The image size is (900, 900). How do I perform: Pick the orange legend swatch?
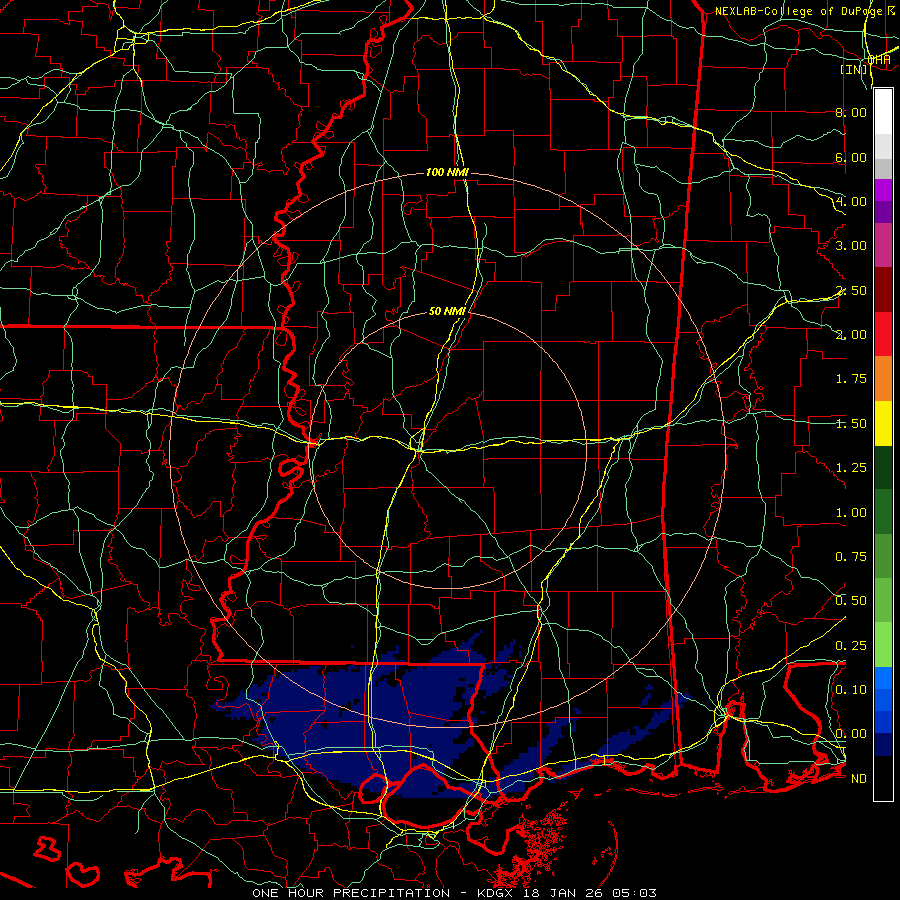click(883, 379)
